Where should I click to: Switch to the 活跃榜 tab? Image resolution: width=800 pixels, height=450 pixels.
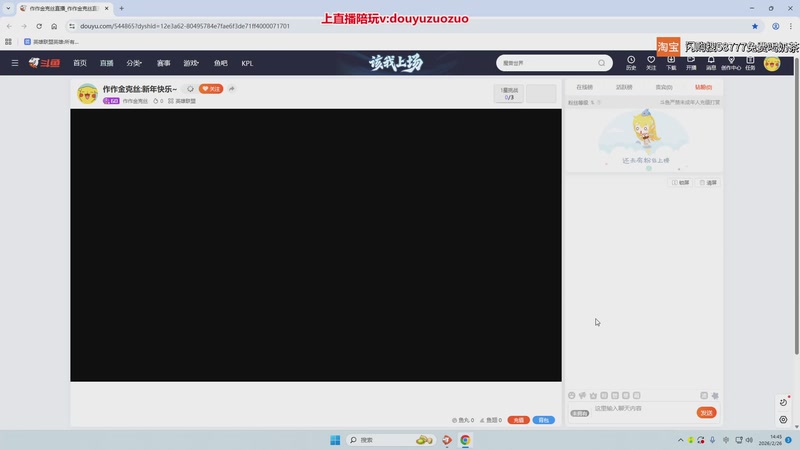coord(624,87)
